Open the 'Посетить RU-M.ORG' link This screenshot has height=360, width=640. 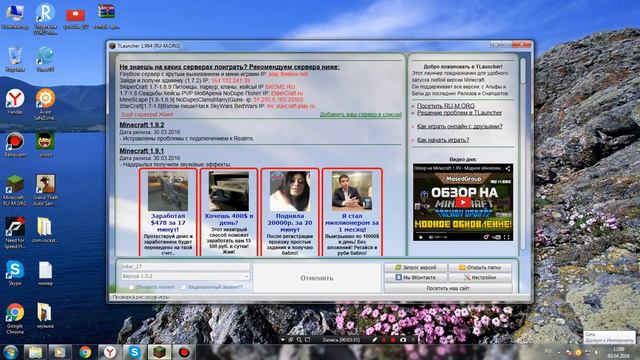click(446, 106)
